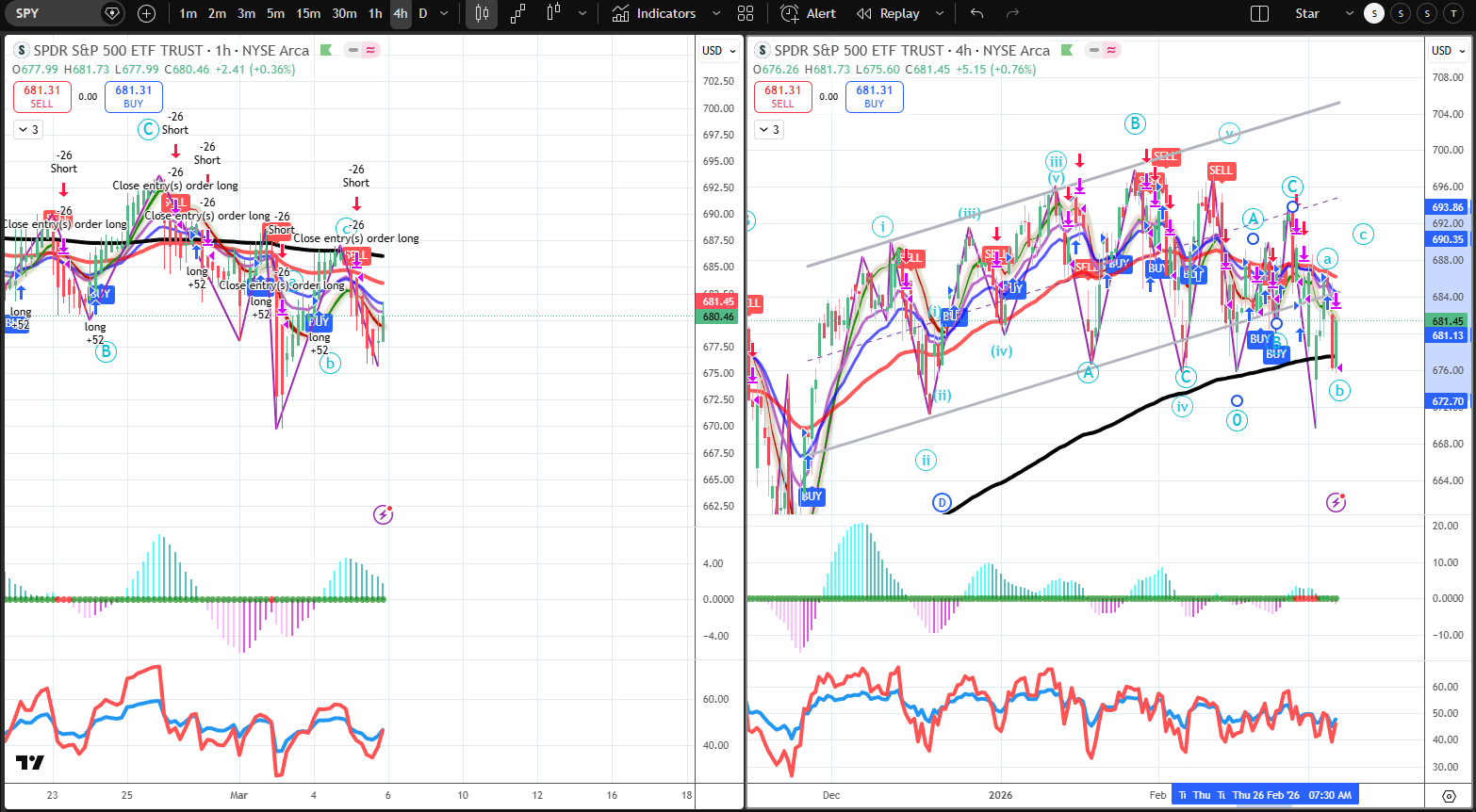
Task: Click the green flag icon on 4h chart title
Action: (1067, 50)
